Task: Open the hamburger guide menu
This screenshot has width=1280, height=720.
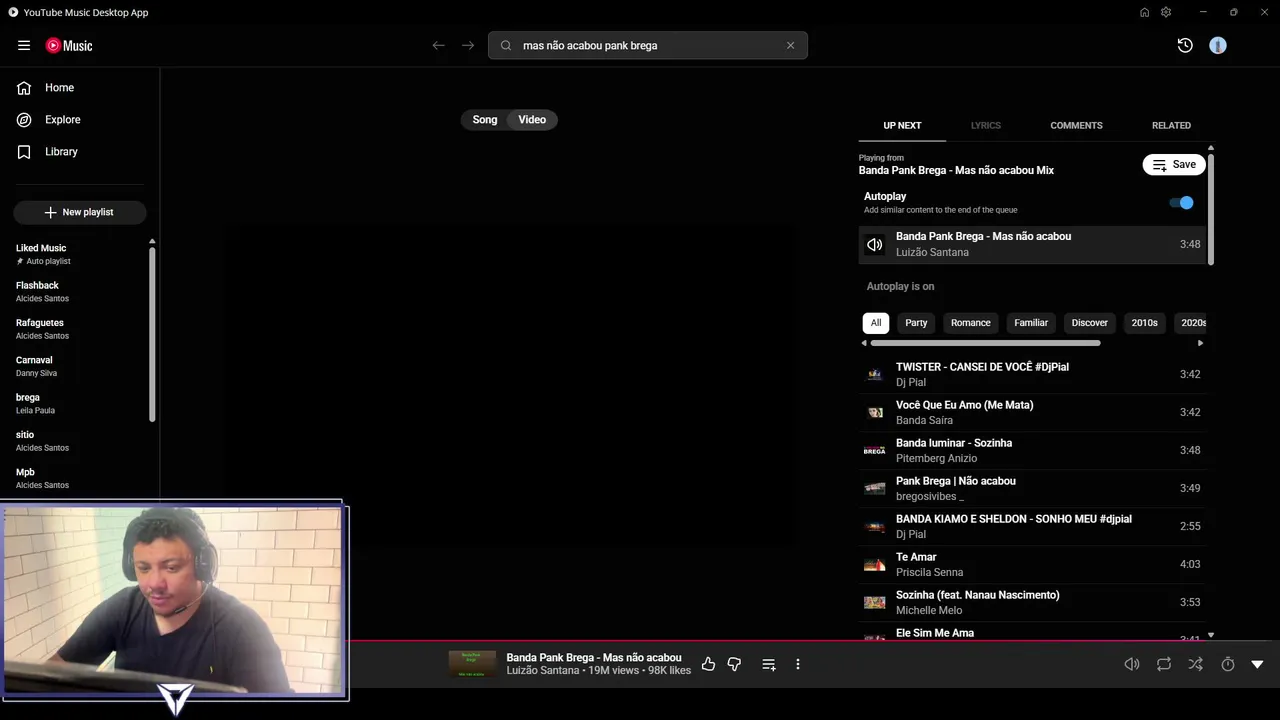Action: 24,45
